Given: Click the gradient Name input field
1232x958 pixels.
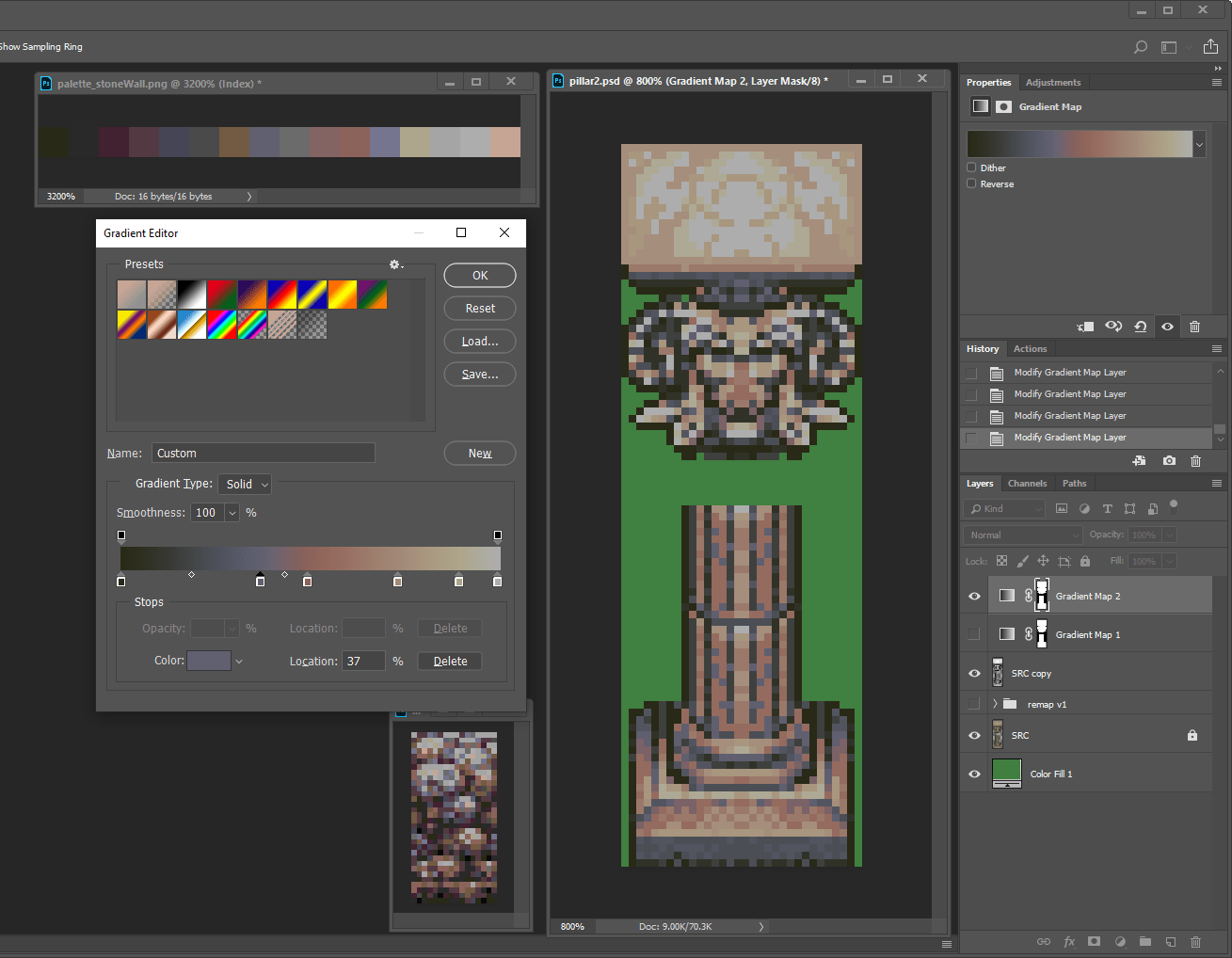Looking at the screenshot, I should [263, 454].
